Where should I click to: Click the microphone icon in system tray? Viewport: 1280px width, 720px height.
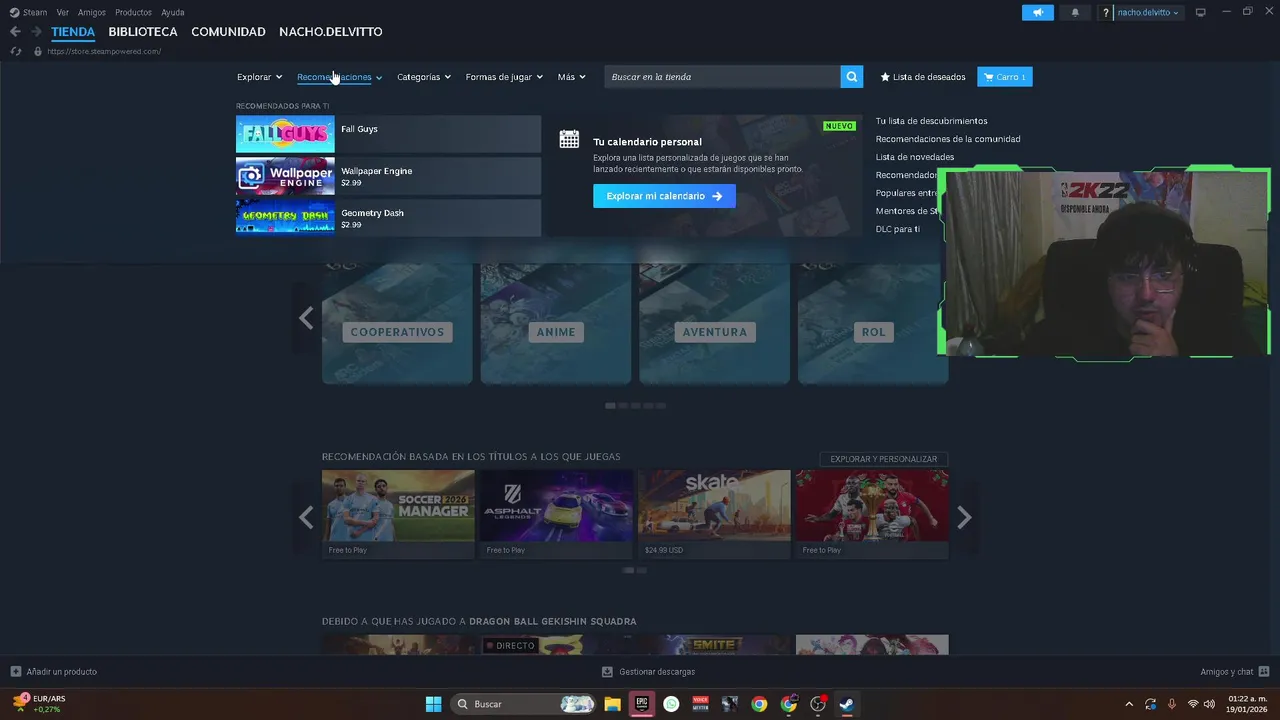pyautogui.click(x=1172, y=704)
